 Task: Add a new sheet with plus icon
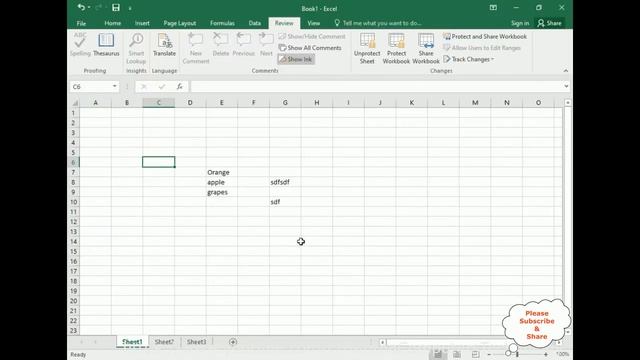(233, 342)
